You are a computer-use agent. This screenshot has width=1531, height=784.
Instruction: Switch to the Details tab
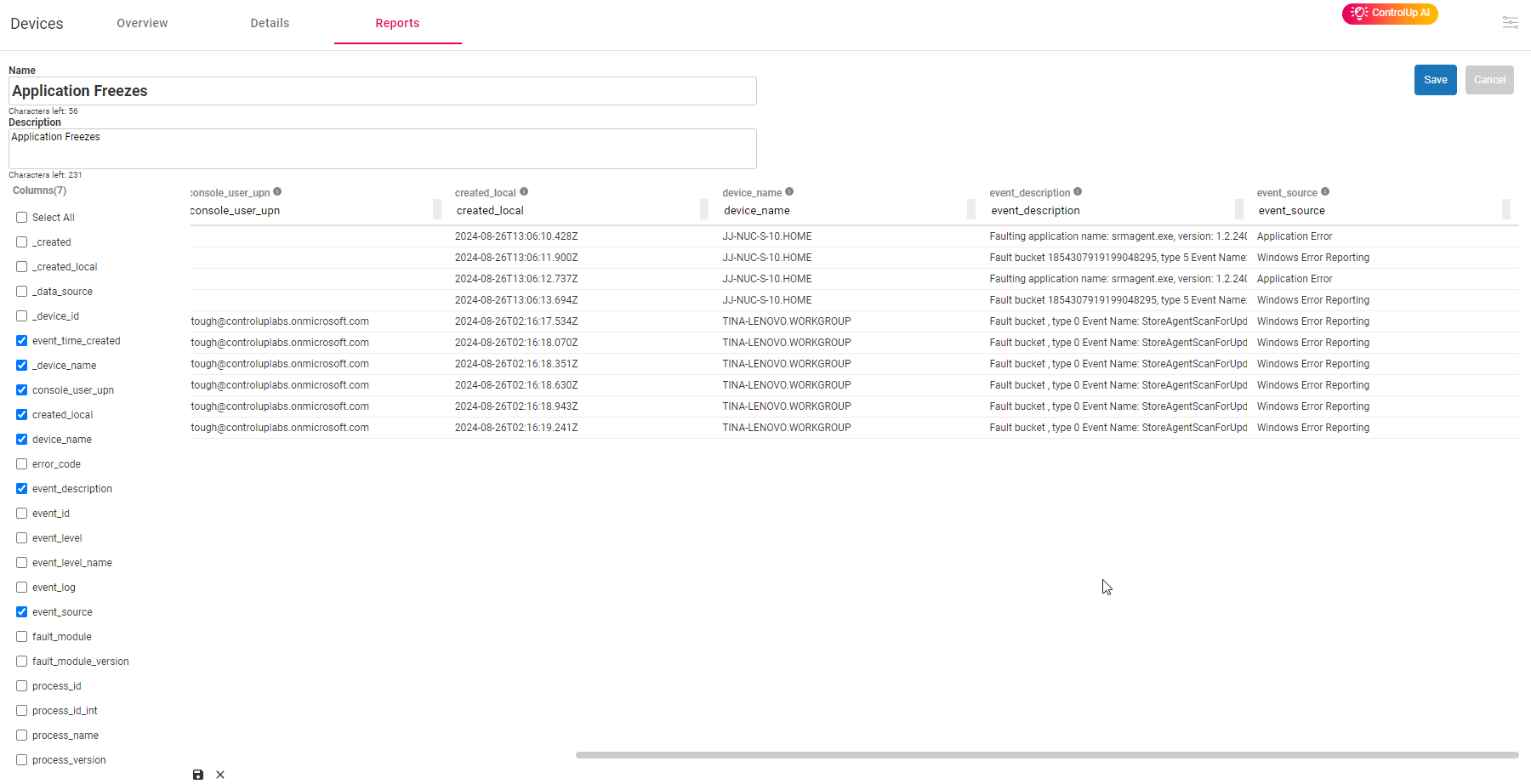click(270, 23)
